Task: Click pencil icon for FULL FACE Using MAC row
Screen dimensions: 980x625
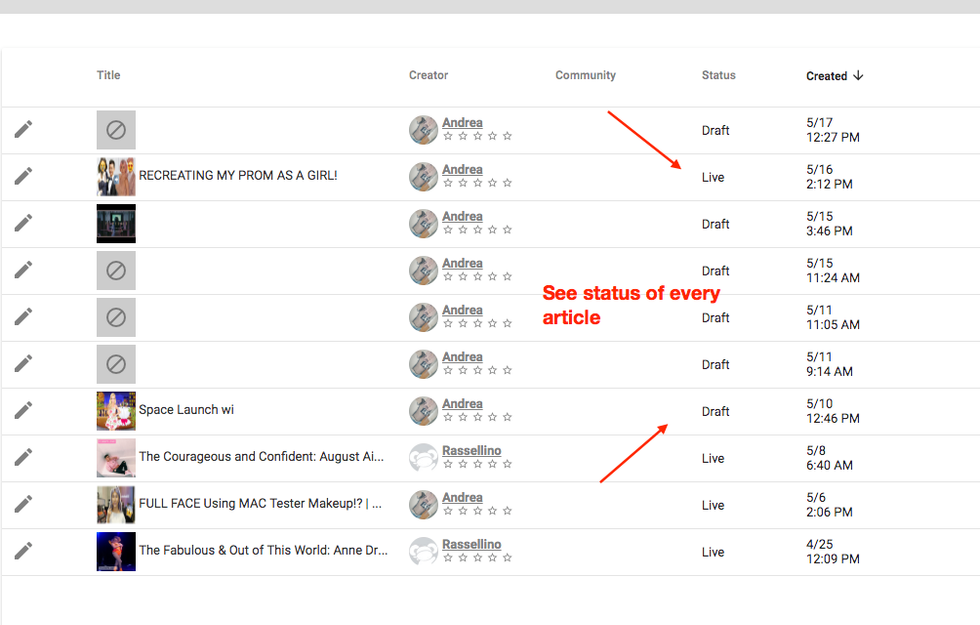Action: click(23, 504)
